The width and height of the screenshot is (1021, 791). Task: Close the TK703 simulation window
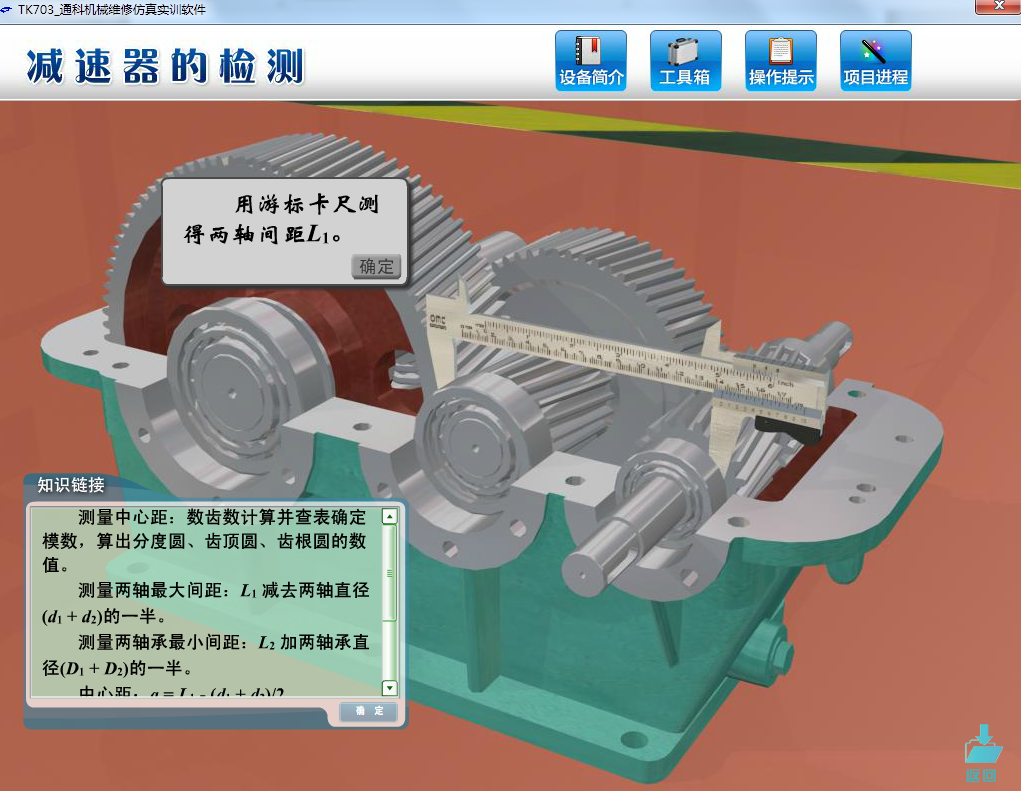(996, 7)
